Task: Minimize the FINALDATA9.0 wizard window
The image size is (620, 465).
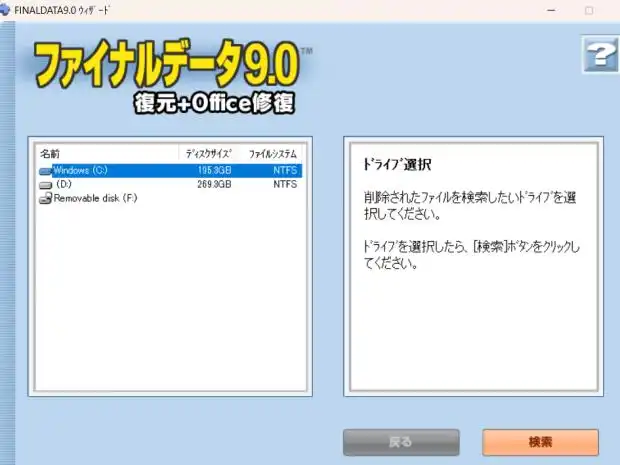Action: 551,10
